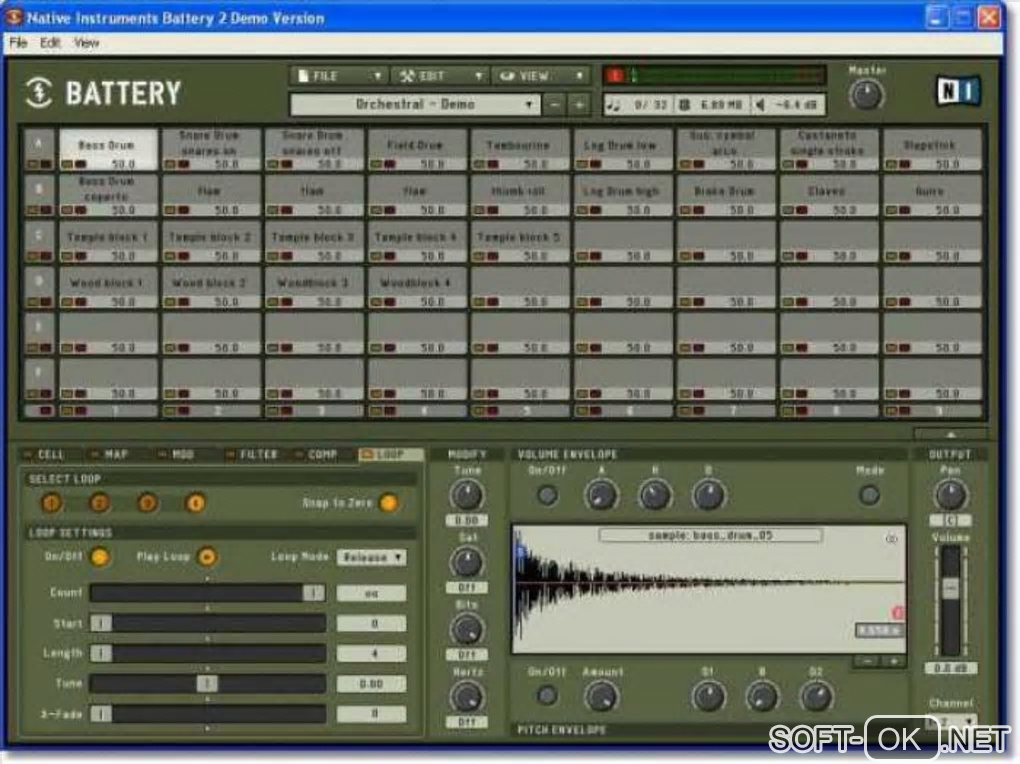Toggle volume envelope On/Off
1020x764 pixels.
[547, 496]
